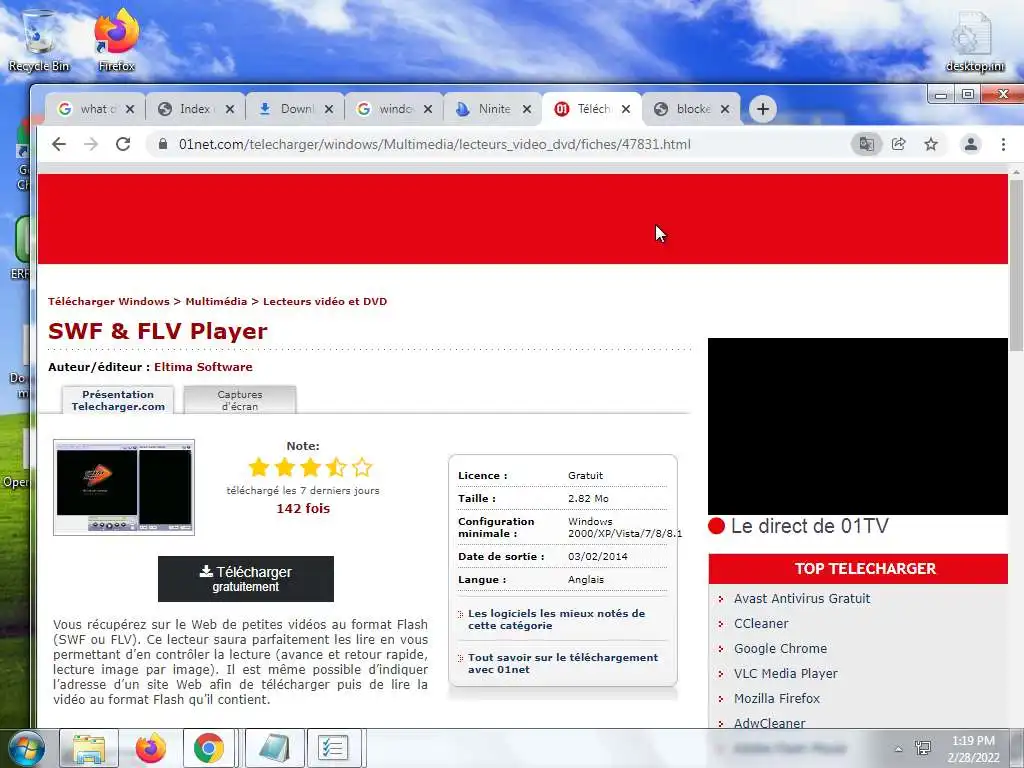Open 'Tout savoir sur le téléchargement' link
This screenshot has width=1024, height=768.
click(x=563, y=663)
